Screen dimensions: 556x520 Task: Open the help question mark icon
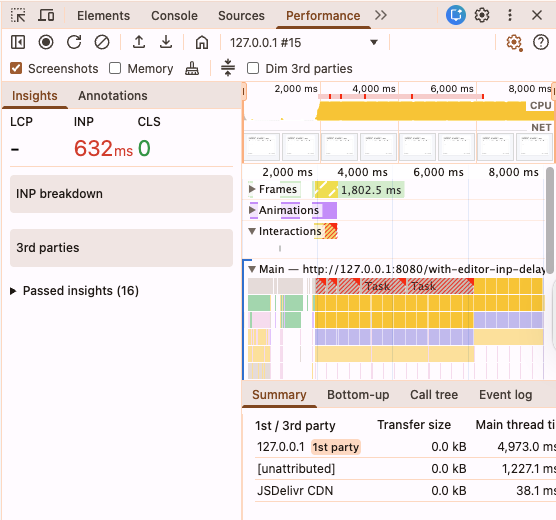pyautogui.click(x=541, y=42)
